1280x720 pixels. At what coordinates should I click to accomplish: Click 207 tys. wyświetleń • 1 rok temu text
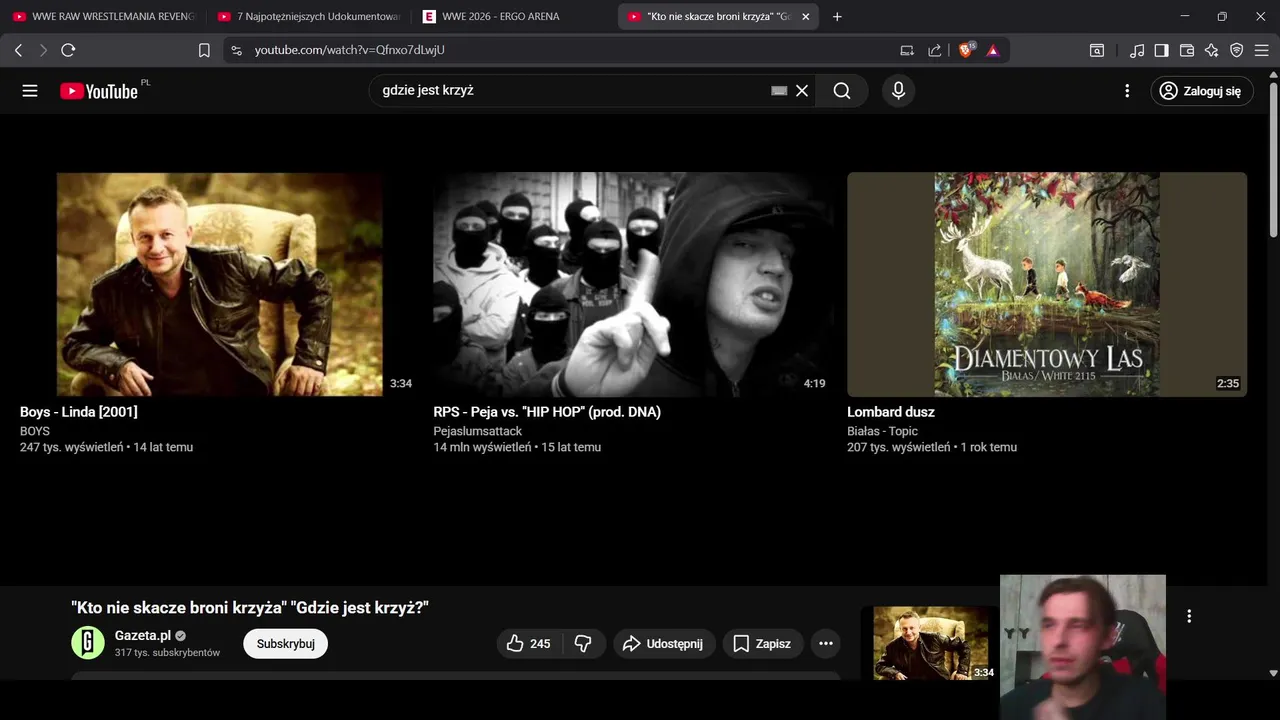(932, 447)
